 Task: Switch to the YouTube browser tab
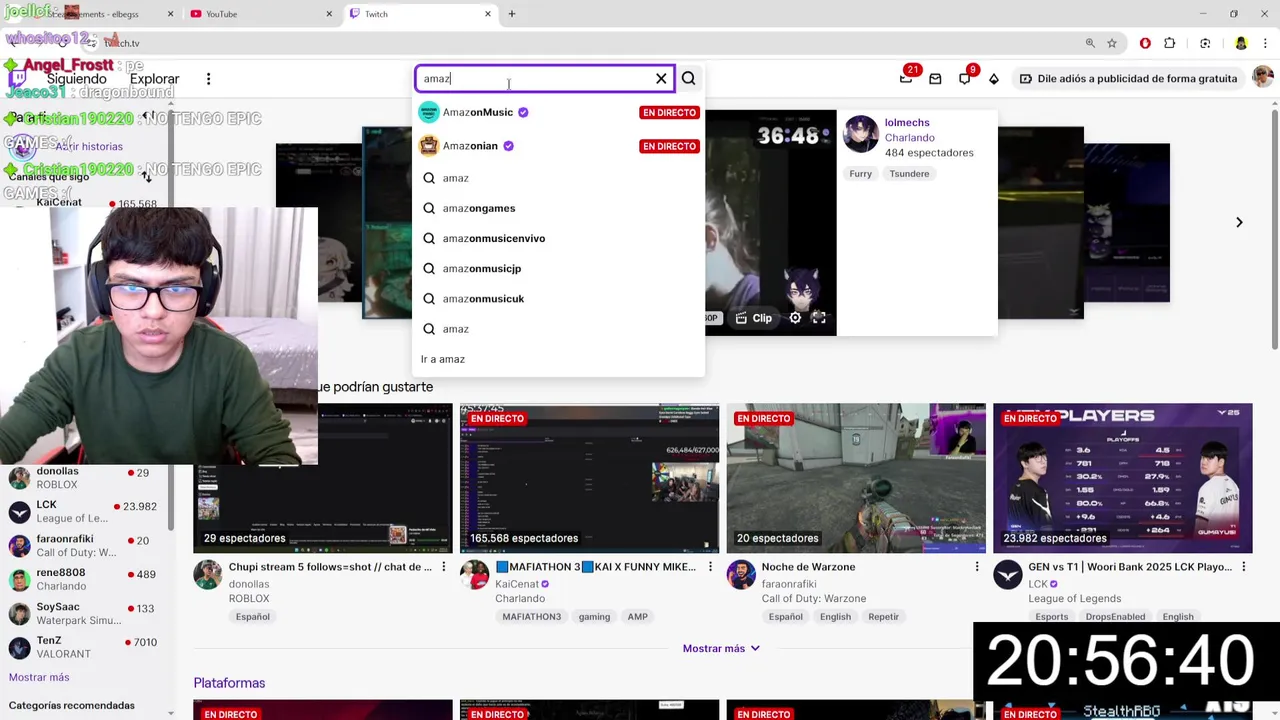[261, 14]
